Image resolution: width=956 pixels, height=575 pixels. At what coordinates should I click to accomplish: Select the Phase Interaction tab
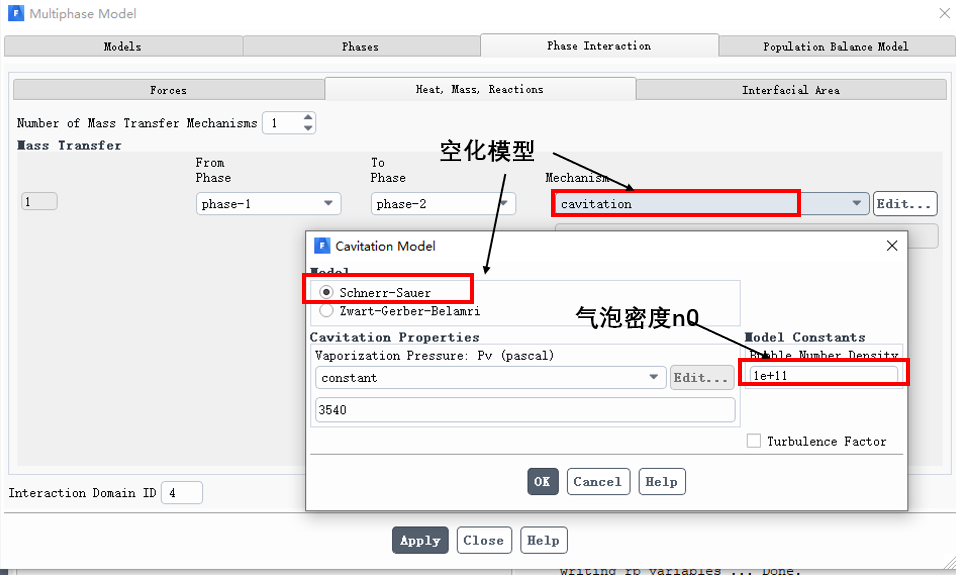tap(599, 46)
